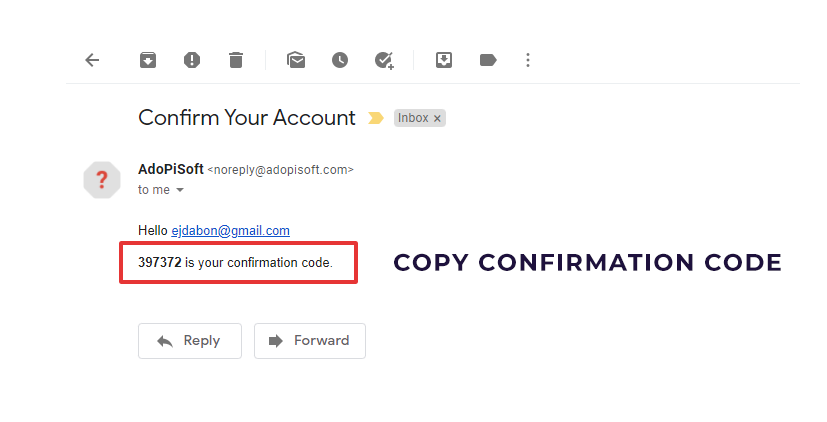Open ejdabon@gmail.com email link
This screenshot has width=827, height=422.
(x=230, y=231)
